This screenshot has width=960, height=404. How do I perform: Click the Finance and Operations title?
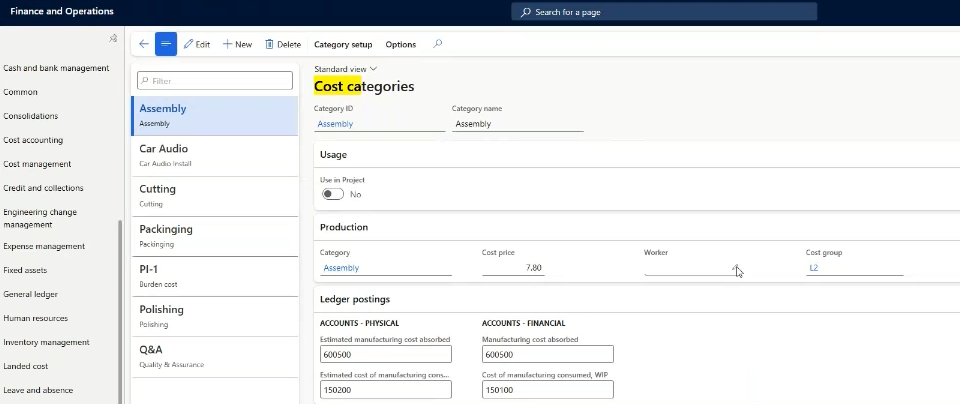[x=62, y=12]
